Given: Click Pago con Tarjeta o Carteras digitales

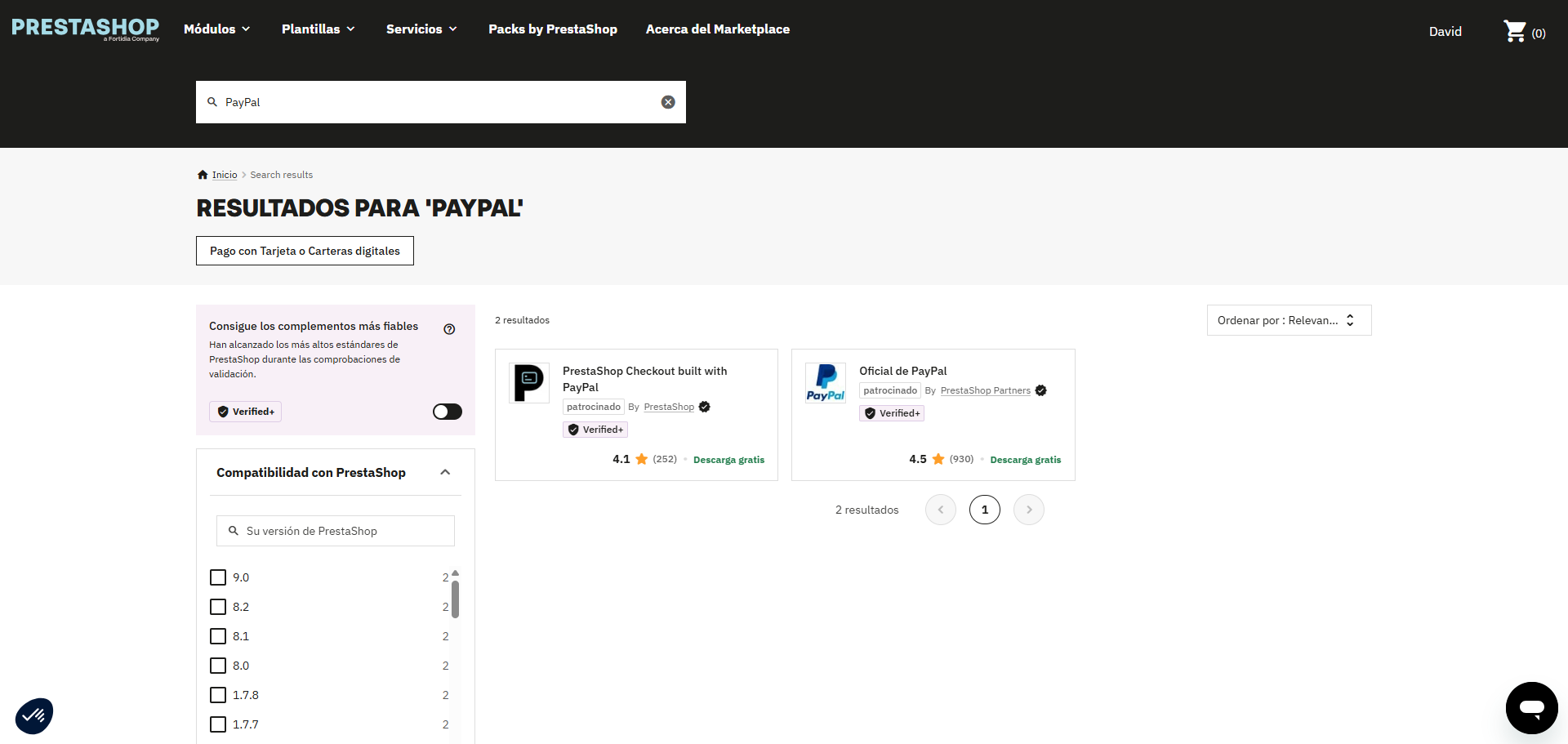Looking at the screenshot, I should (x=305, y=251).
